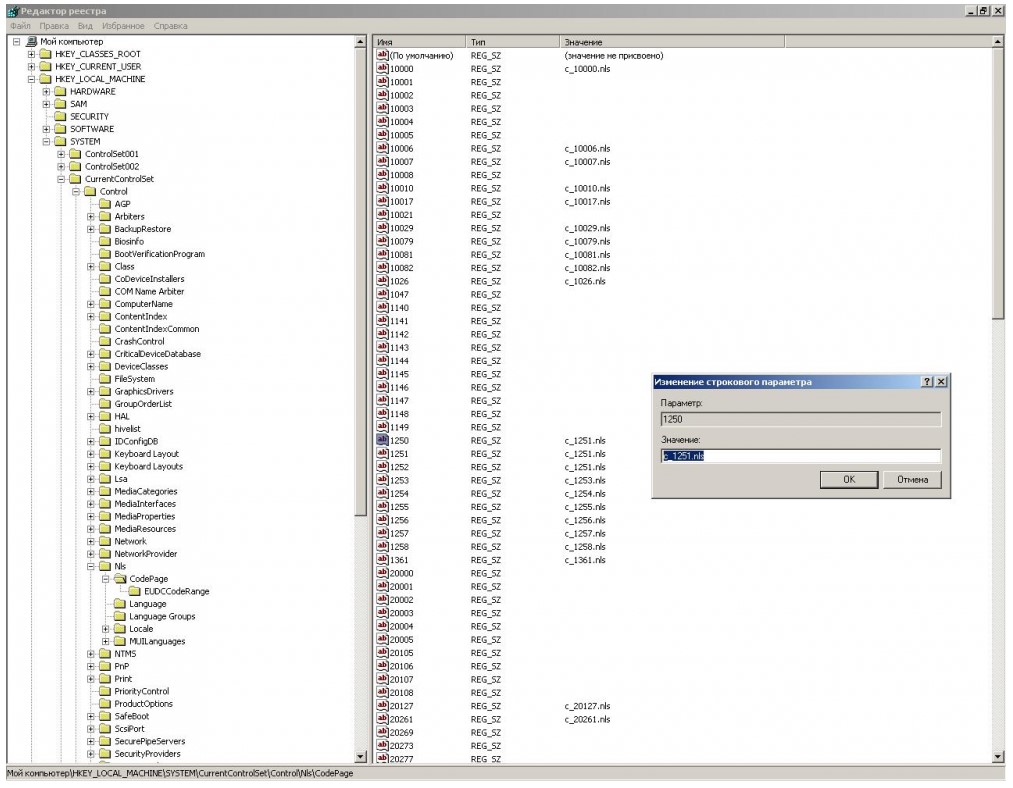
Task: Collapse the CurrentControlSet branch
Action: pos(61,179)
